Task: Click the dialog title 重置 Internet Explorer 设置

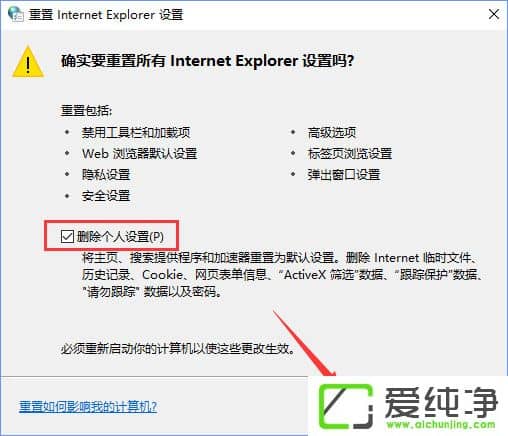Action: (106, 15)
